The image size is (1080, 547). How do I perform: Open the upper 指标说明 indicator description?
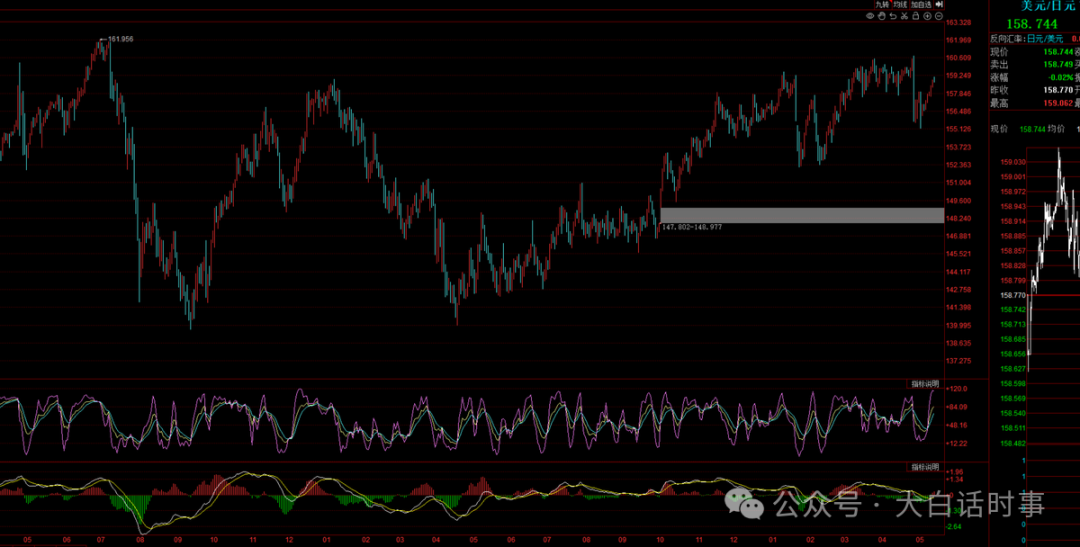point(926,383)
